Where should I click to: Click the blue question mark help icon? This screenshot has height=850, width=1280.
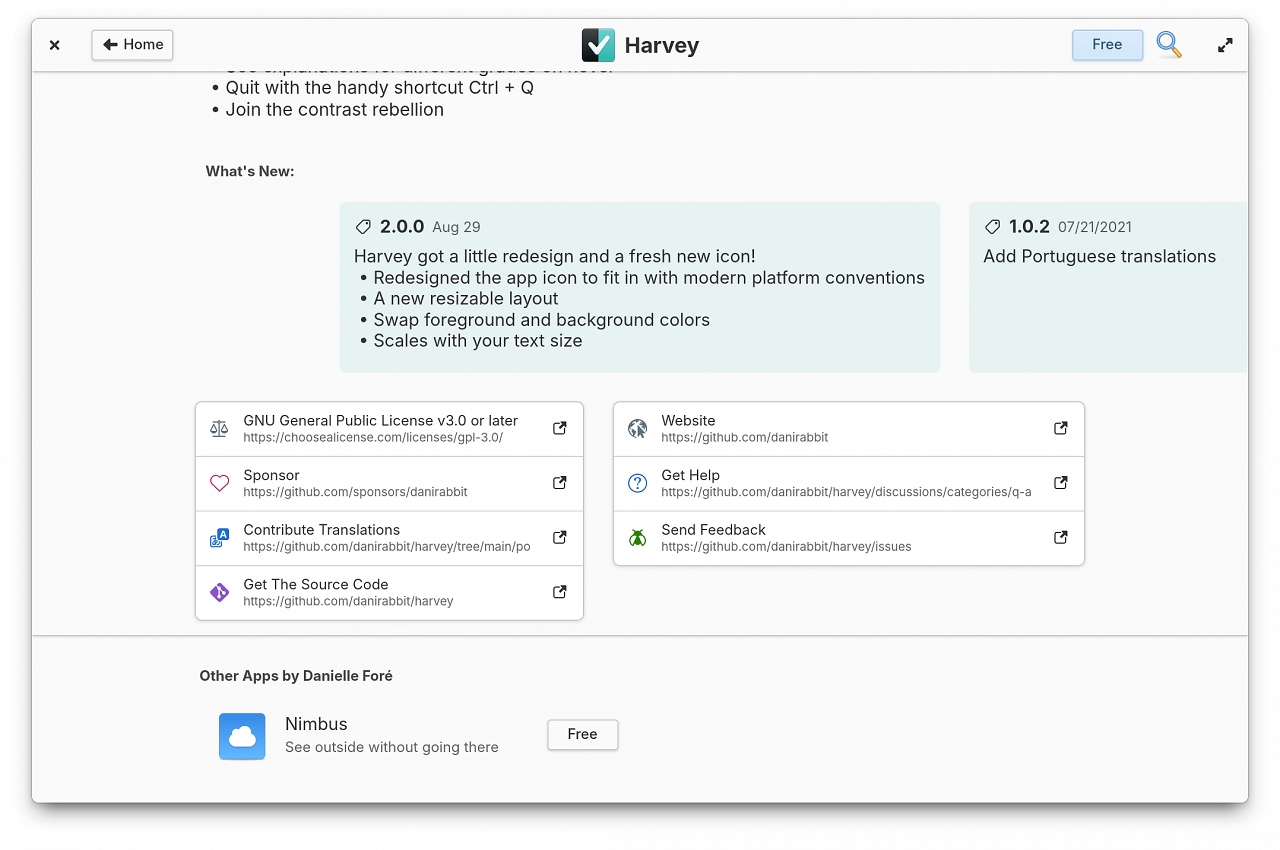pos(637,484)
